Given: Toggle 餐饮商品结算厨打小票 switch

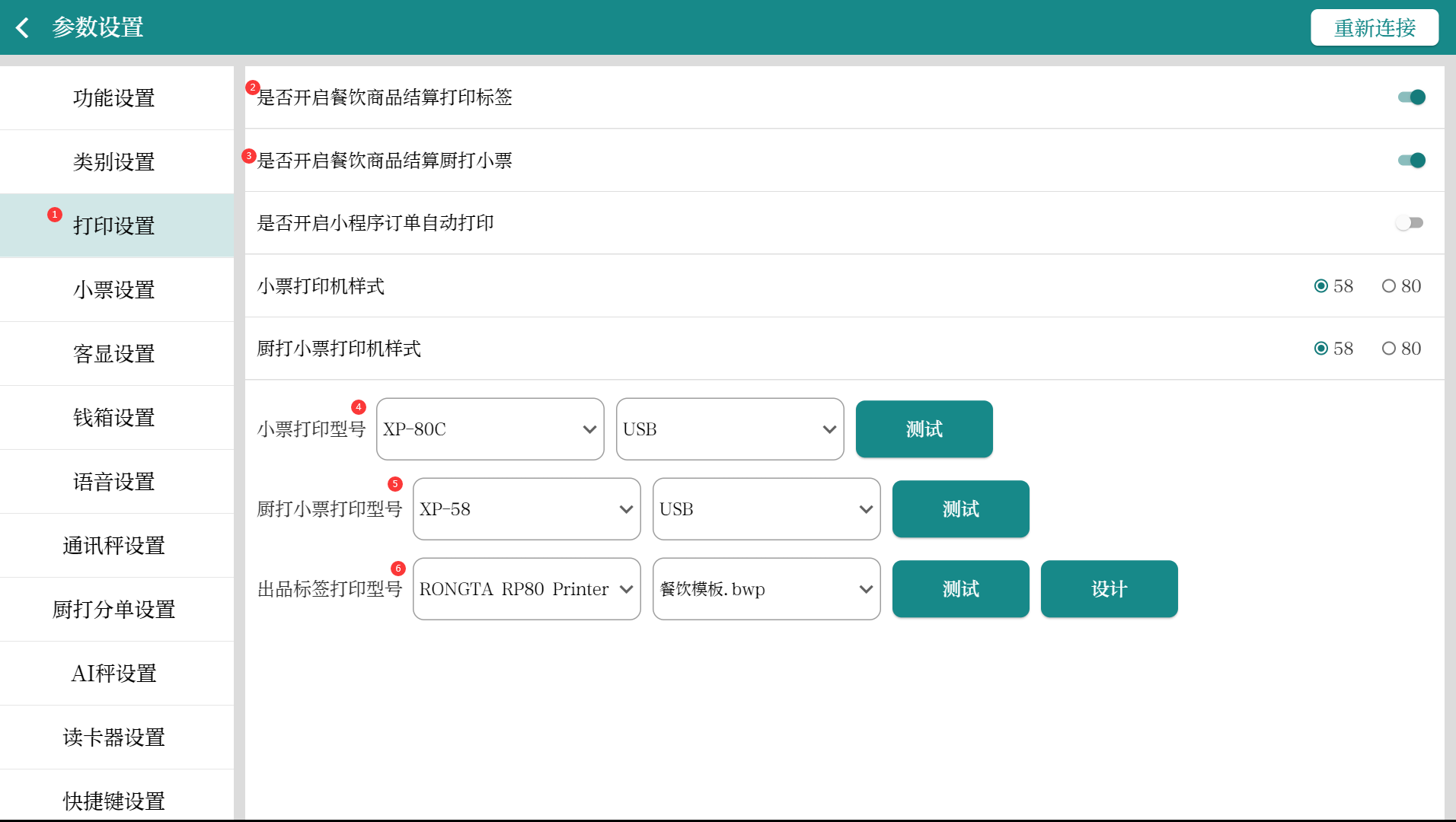Looking at the screenshot, I should [1412, 161].
